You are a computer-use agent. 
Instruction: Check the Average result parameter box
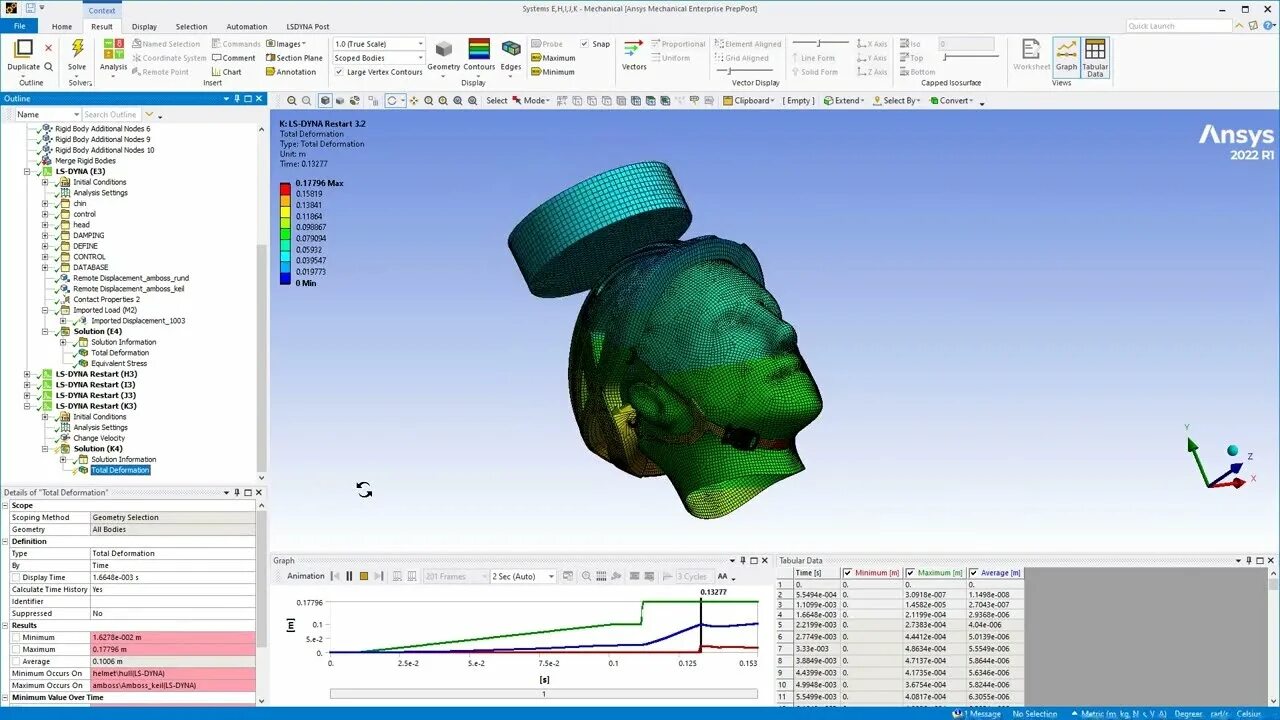(16, 661)
